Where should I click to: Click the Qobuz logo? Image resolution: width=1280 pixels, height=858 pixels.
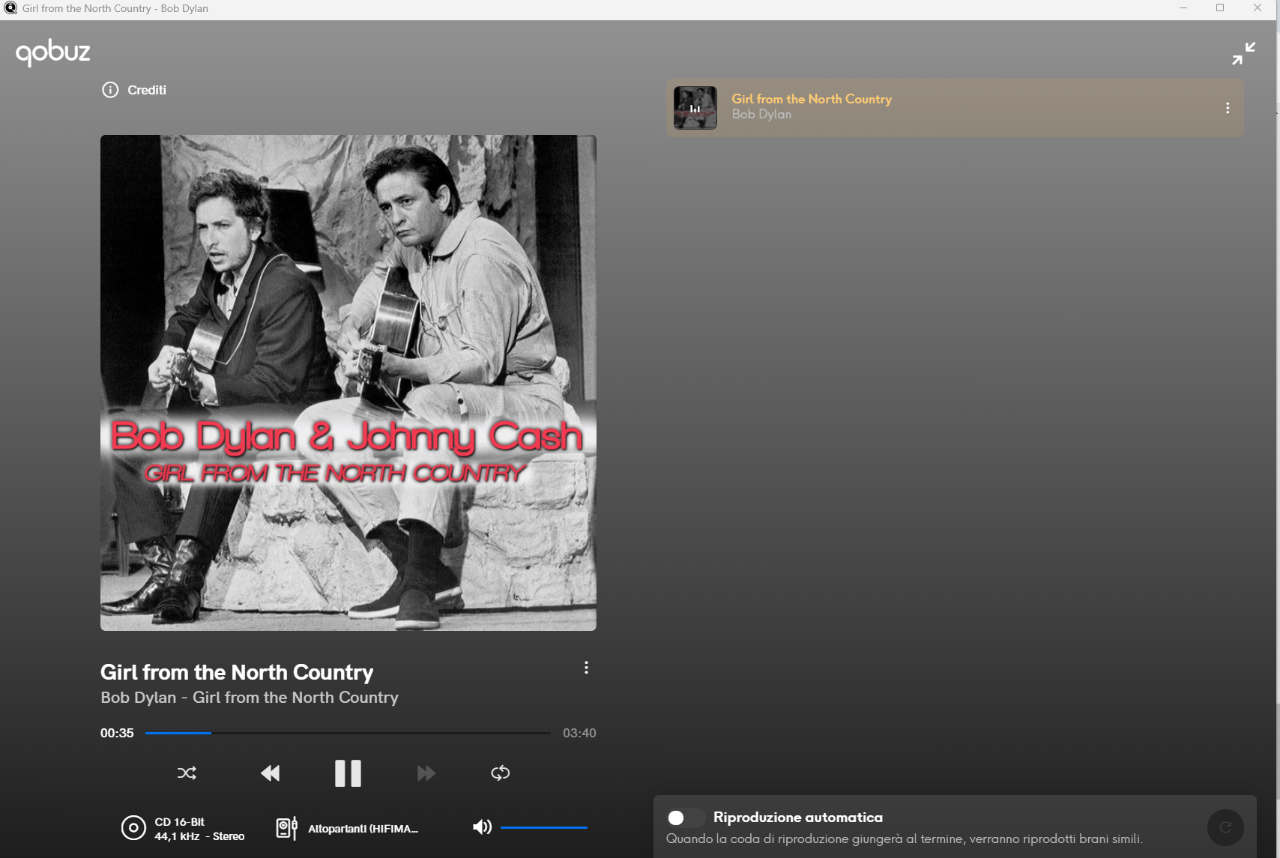(x=53, y=53)
